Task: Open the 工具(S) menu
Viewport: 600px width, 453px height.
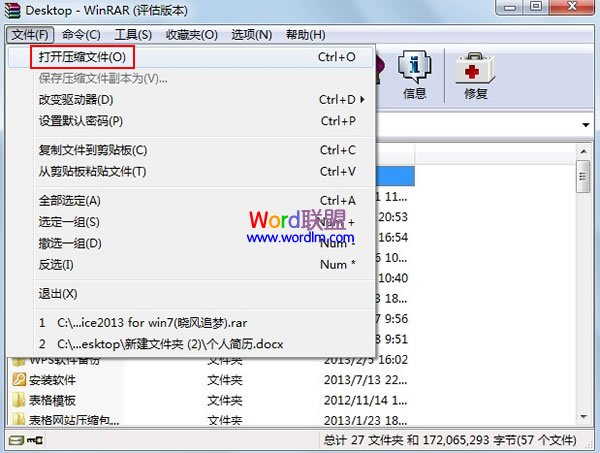Action: (x=133, y=35)
